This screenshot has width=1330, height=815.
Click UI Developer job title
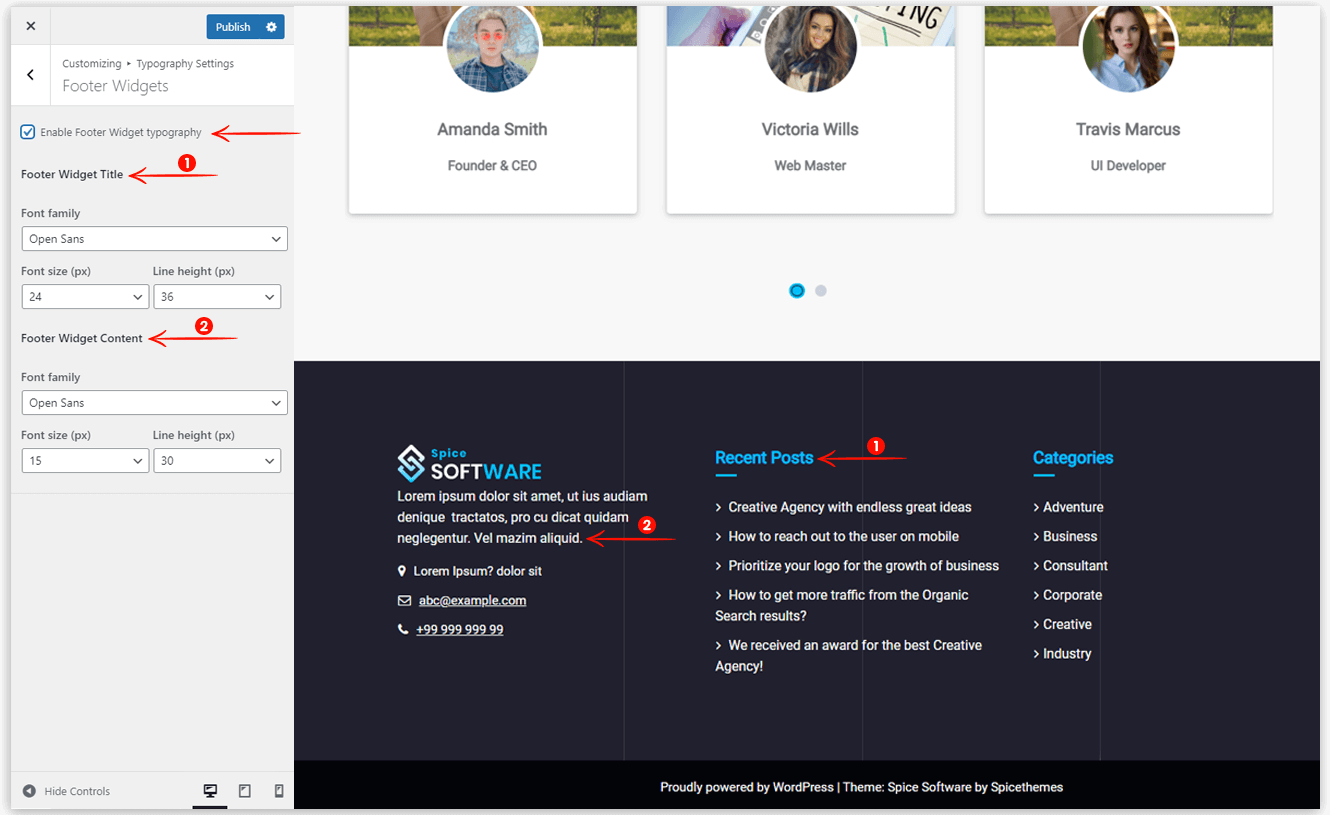[1128, 166]
